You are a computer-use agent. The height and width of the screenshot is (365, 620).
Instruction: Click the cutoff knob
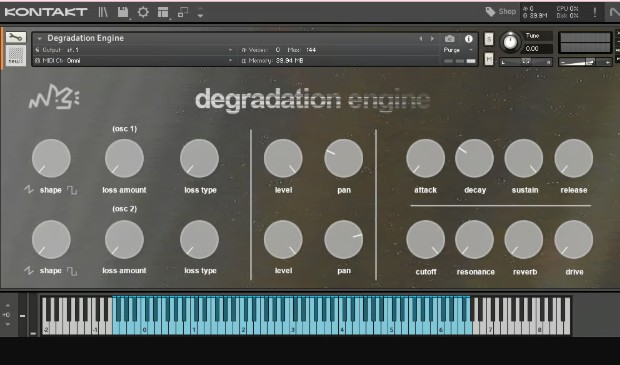coord(425,240)
